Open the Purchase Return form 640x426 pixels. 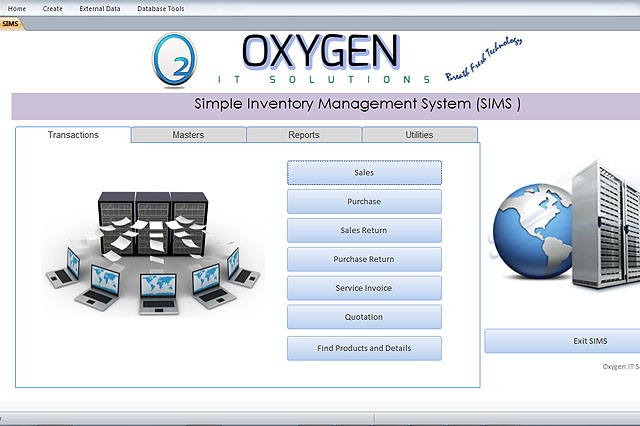pyautogui.click(x=364, y=259)
